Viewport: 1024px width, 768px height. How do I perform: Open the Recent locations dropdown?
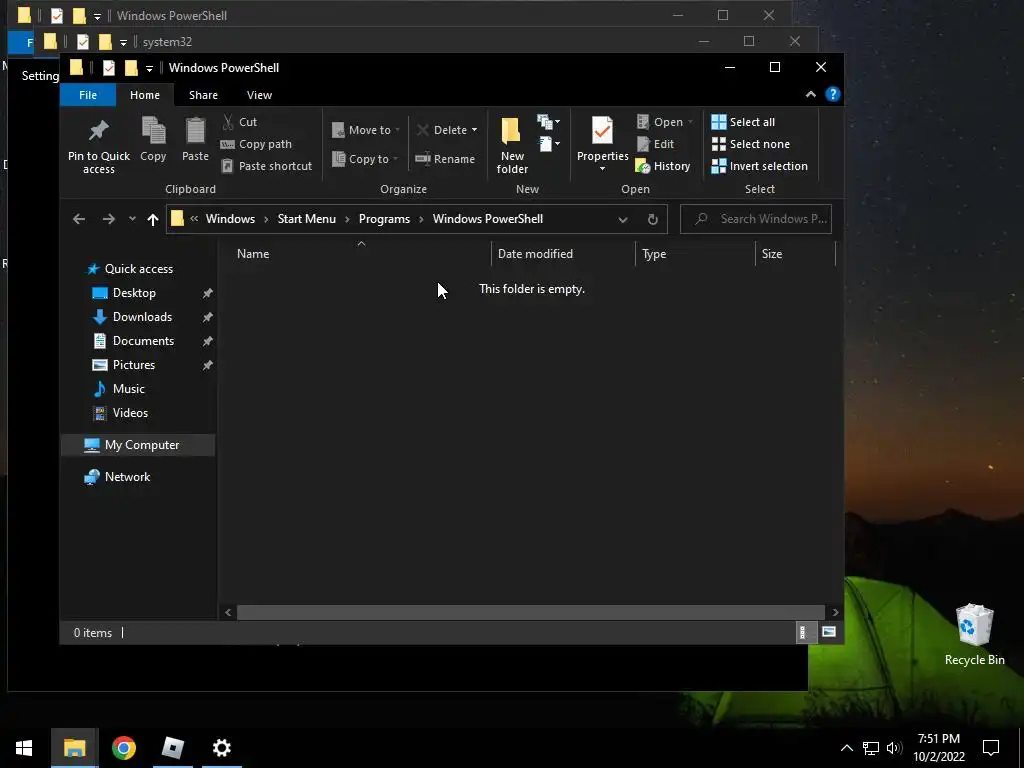tap(132, 219)
